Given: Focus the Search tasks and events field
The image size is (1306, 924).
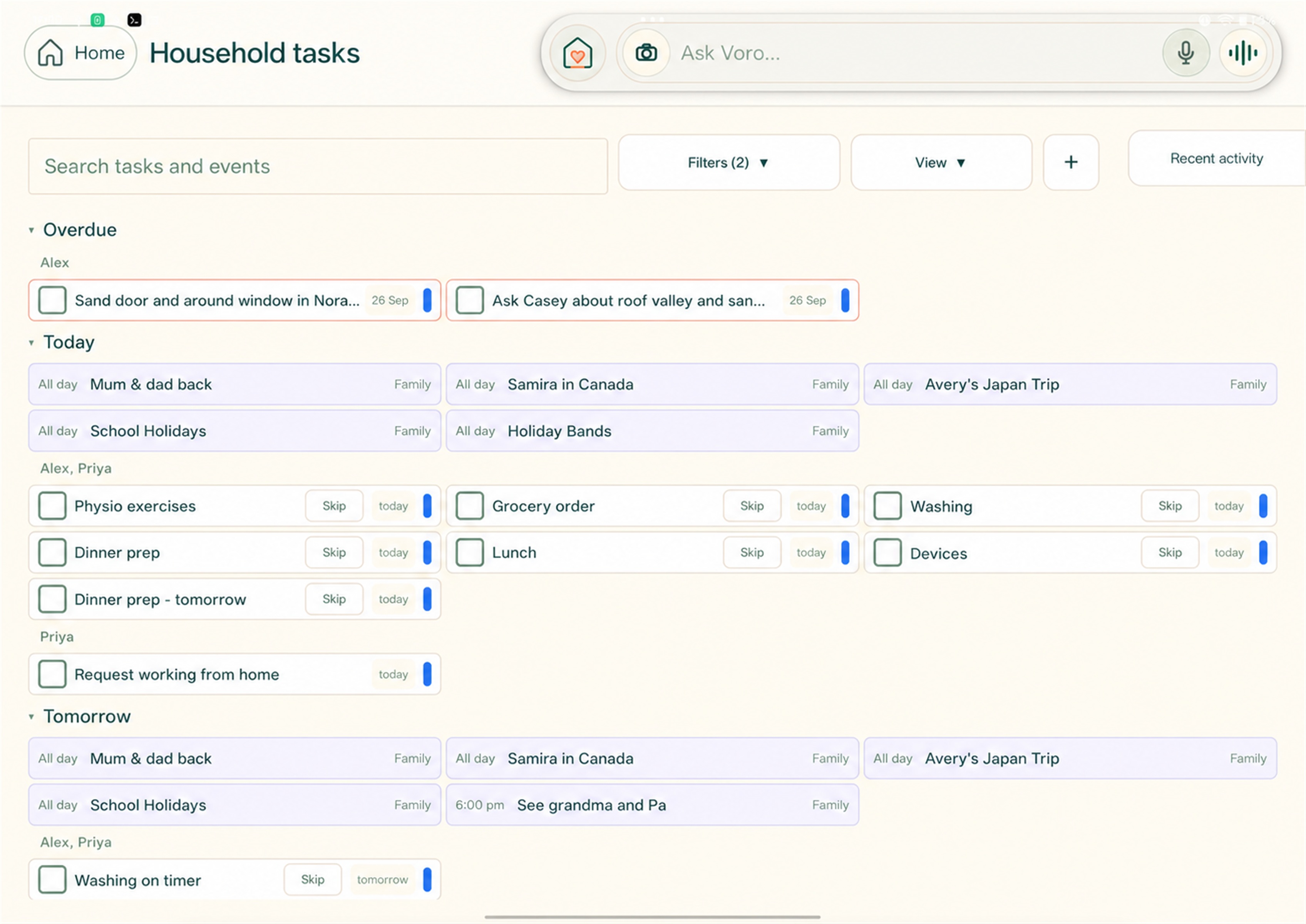Looking at the screenshot, I should pos(318,166).
